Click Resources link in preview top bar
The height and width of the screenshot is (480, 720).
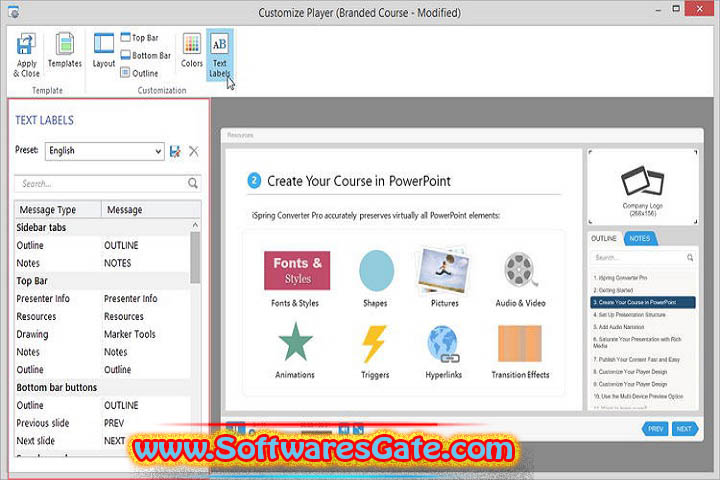pos(240,135)
